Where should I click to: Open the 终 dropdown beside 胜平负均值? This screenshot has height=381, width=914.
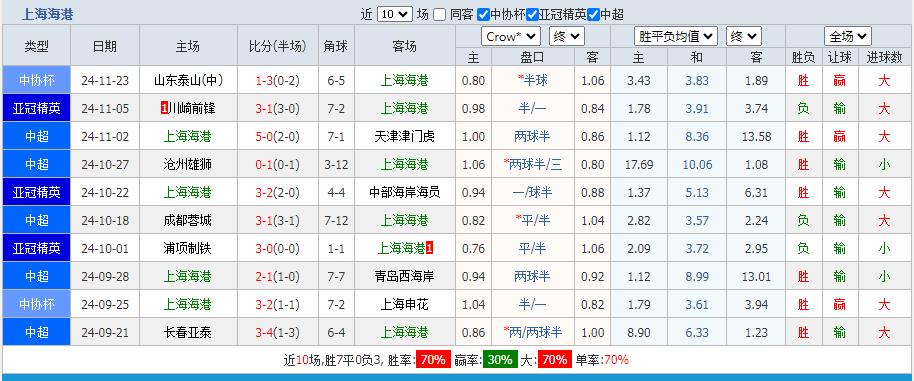point(744,37)
